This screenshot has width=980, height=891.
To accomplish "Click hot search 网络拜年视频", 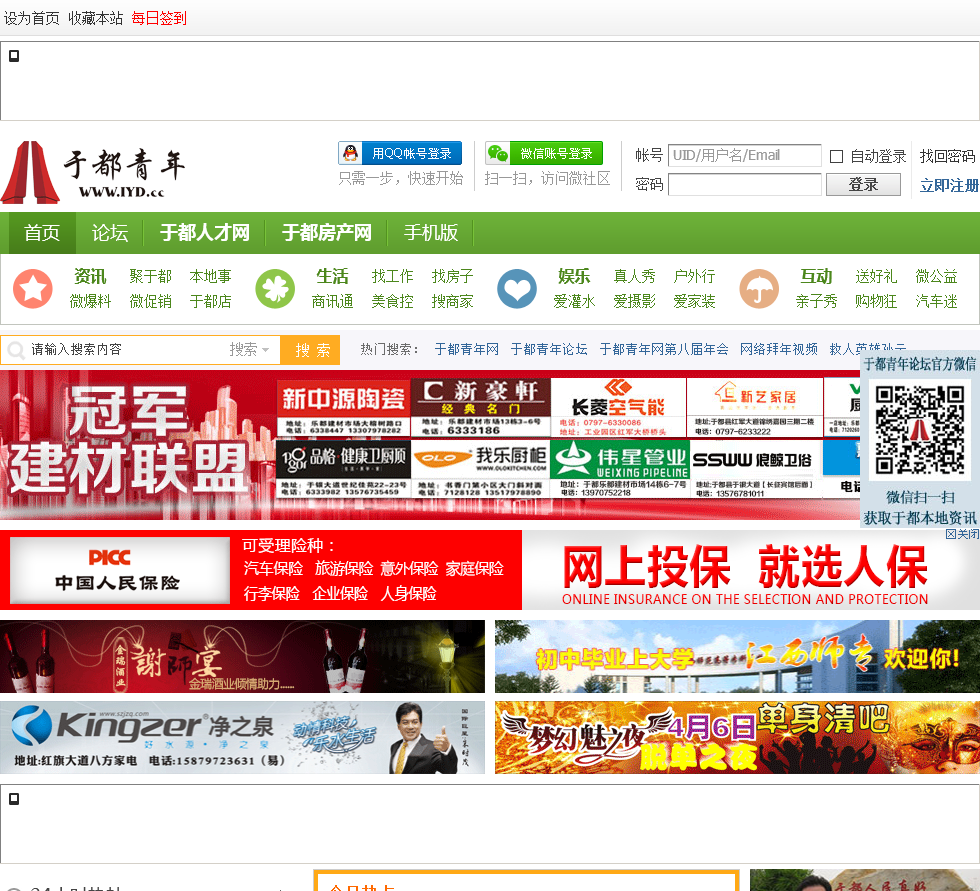I will (779, 349).
